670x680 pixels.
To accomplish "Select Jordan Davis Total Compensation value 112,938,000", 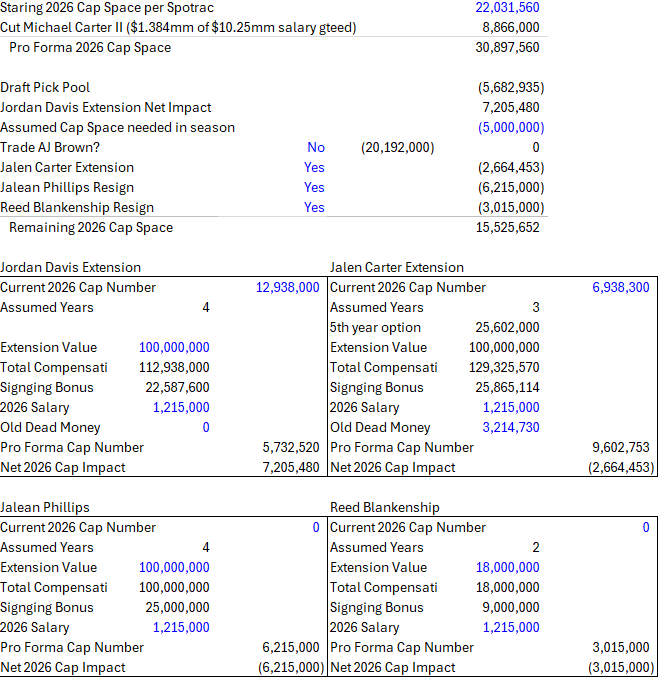I will point(177,367).
